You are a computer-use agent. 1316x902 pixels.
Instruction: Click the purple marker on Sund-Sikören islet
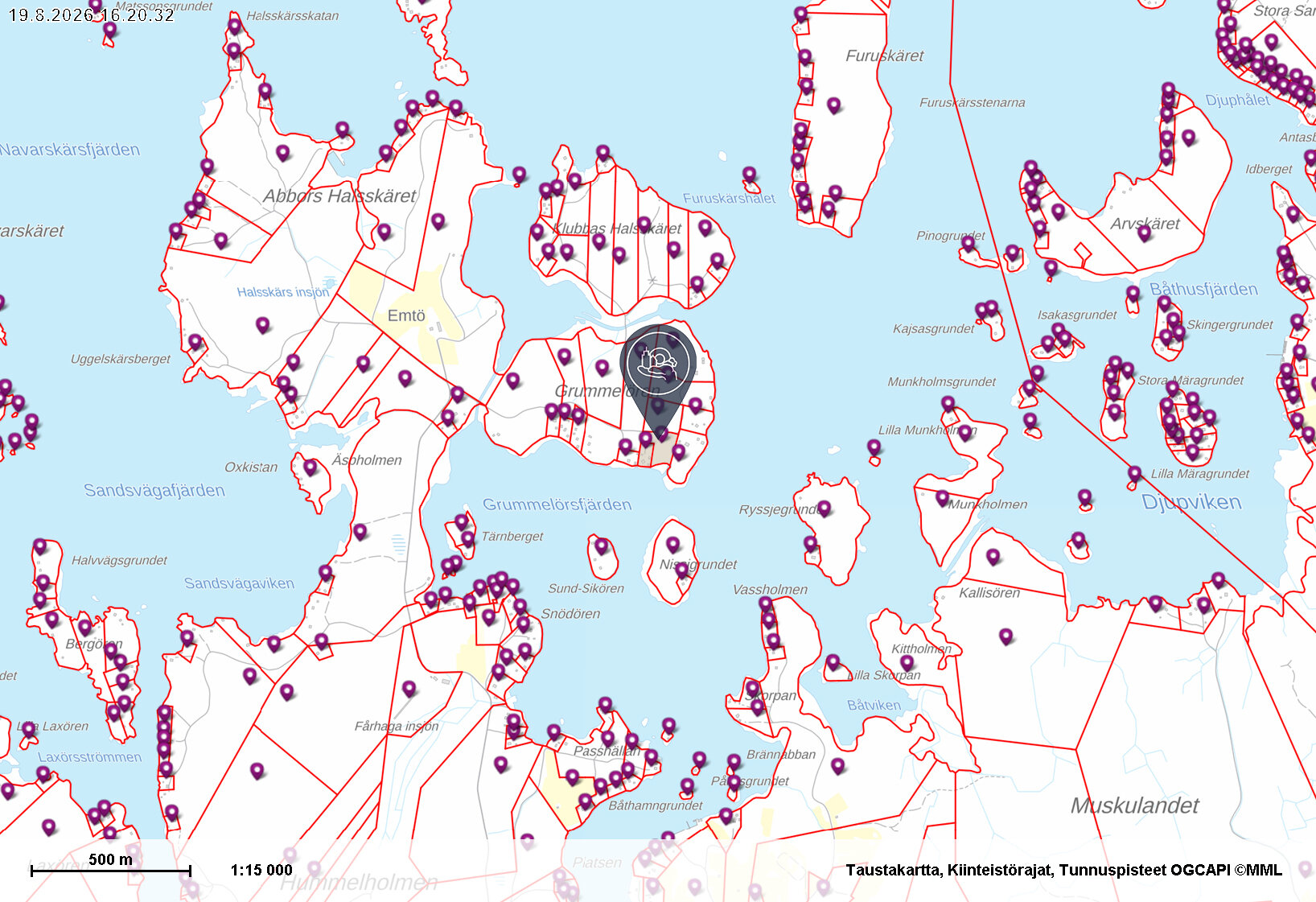tap(601, 546)
